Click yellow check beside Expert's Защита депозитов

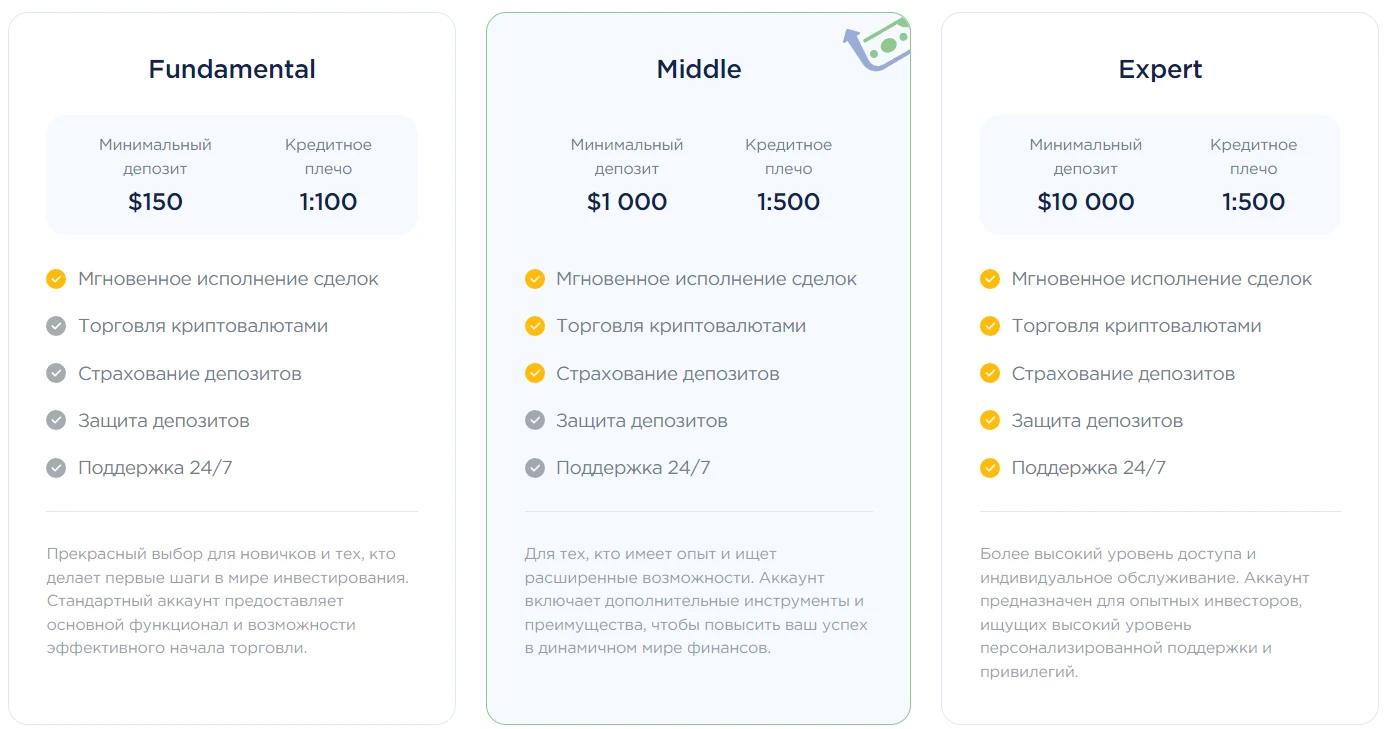pyautogui.click(x=990, y=420)
